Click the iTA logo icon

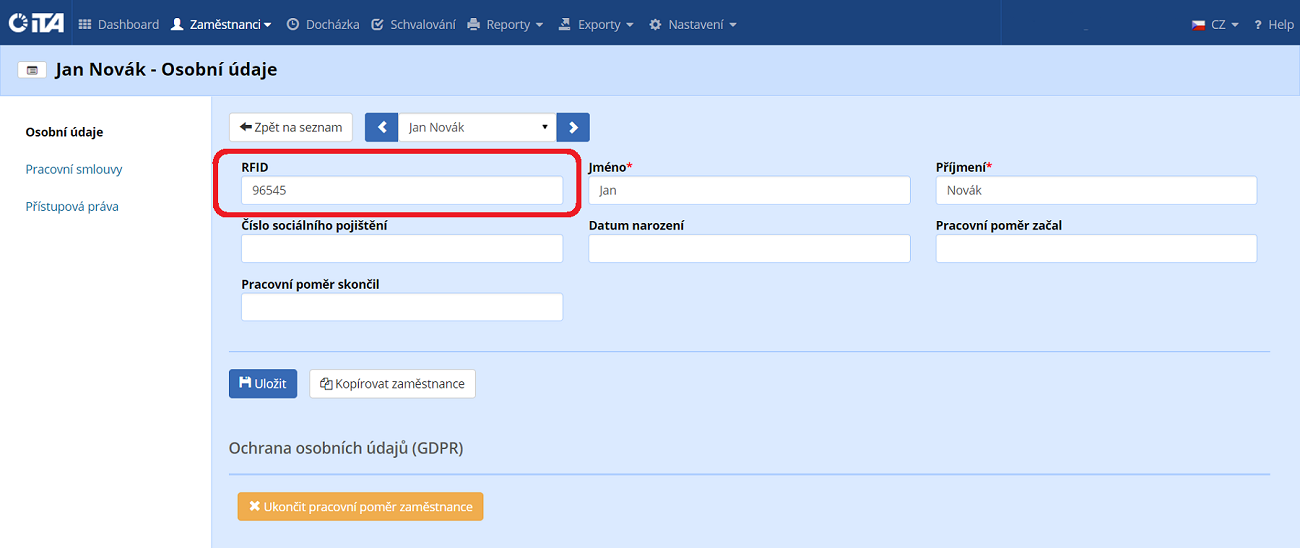(x=36, y=23)
